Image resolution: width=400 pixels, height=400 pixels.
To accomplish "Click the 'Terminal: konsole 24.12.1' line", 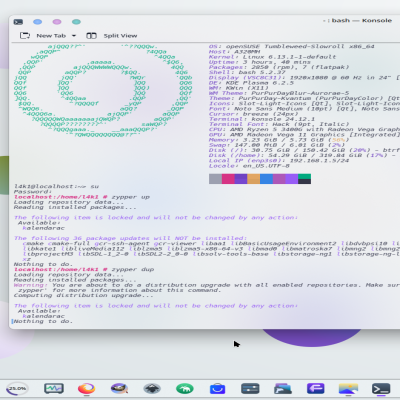I will tap(262, 119).
